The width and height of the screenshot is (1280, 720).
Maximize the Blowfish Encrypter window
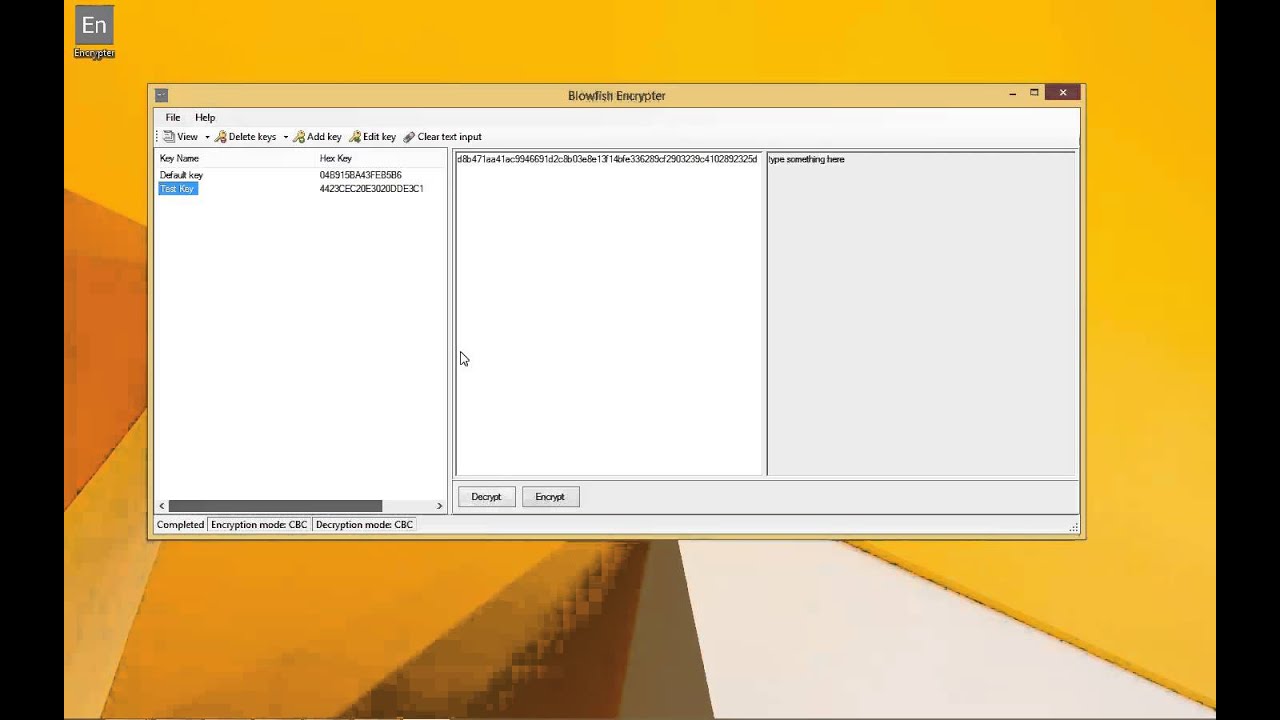[x=1035, y=93]
